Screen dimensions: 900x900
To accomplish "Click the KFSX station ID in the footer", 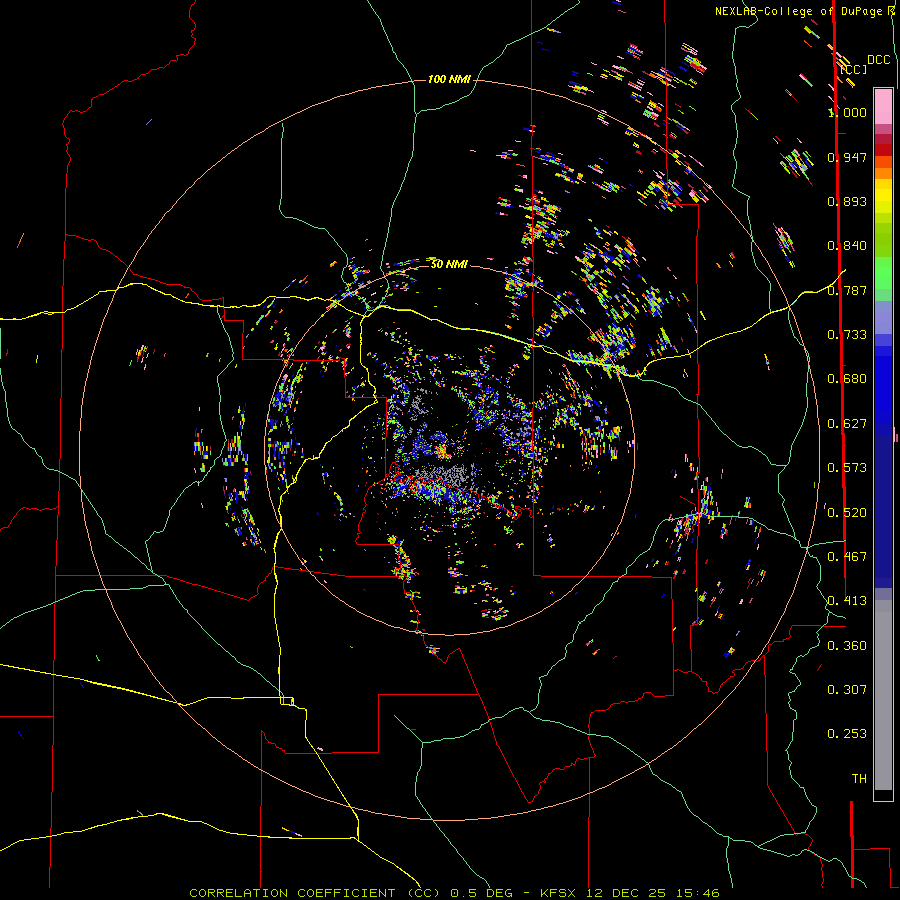I will click(560, 893).
